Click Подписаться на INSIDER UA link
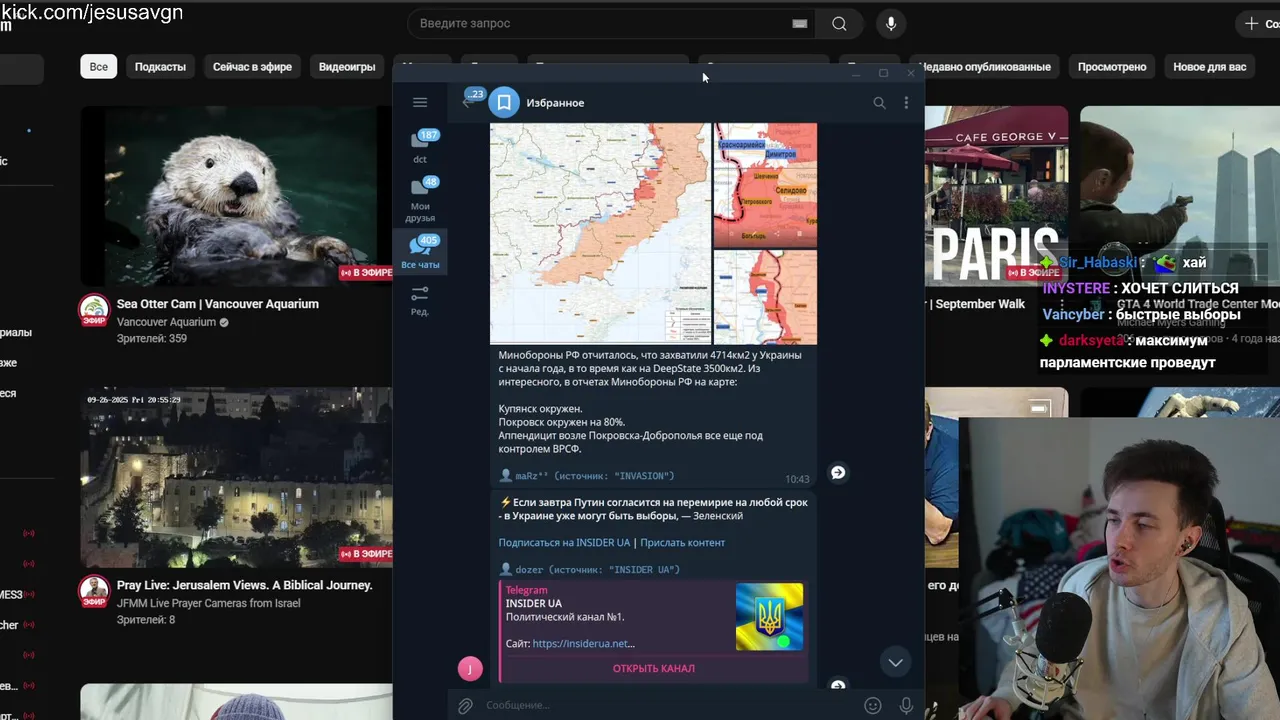Image resolution: width=1280 pixels, height=720 pixels. [x=564, y=542]
